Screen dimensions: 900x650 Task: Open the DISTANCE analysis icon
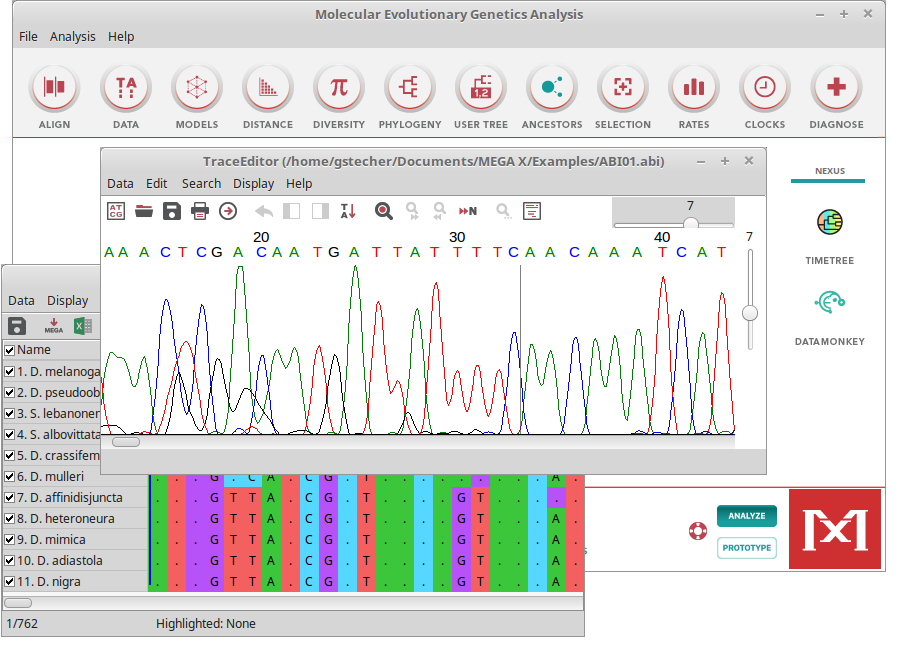tap(267, 87)
